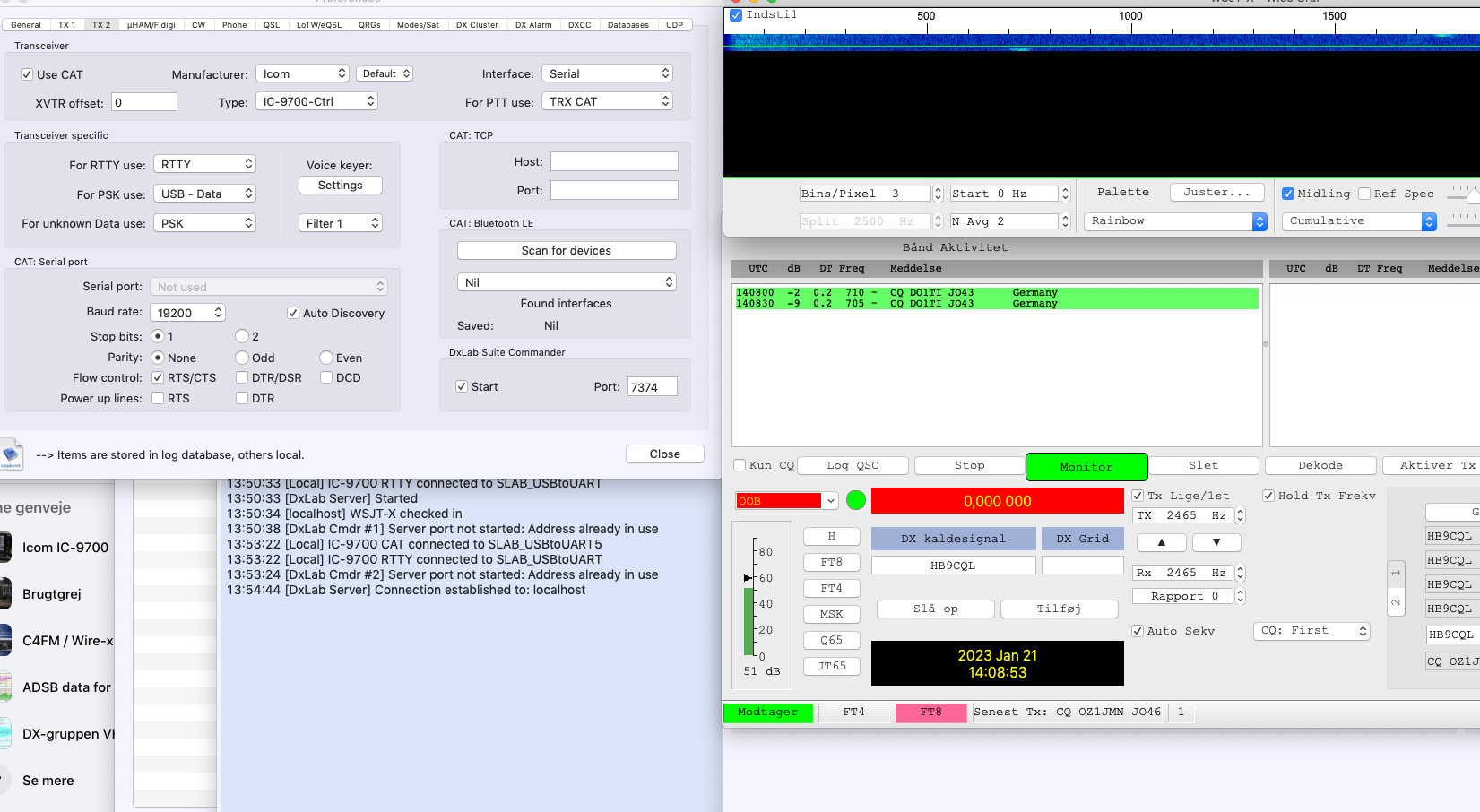1480x812 pixels.
Task: Click the CAT TCP Host field
Action: [614, 161]
